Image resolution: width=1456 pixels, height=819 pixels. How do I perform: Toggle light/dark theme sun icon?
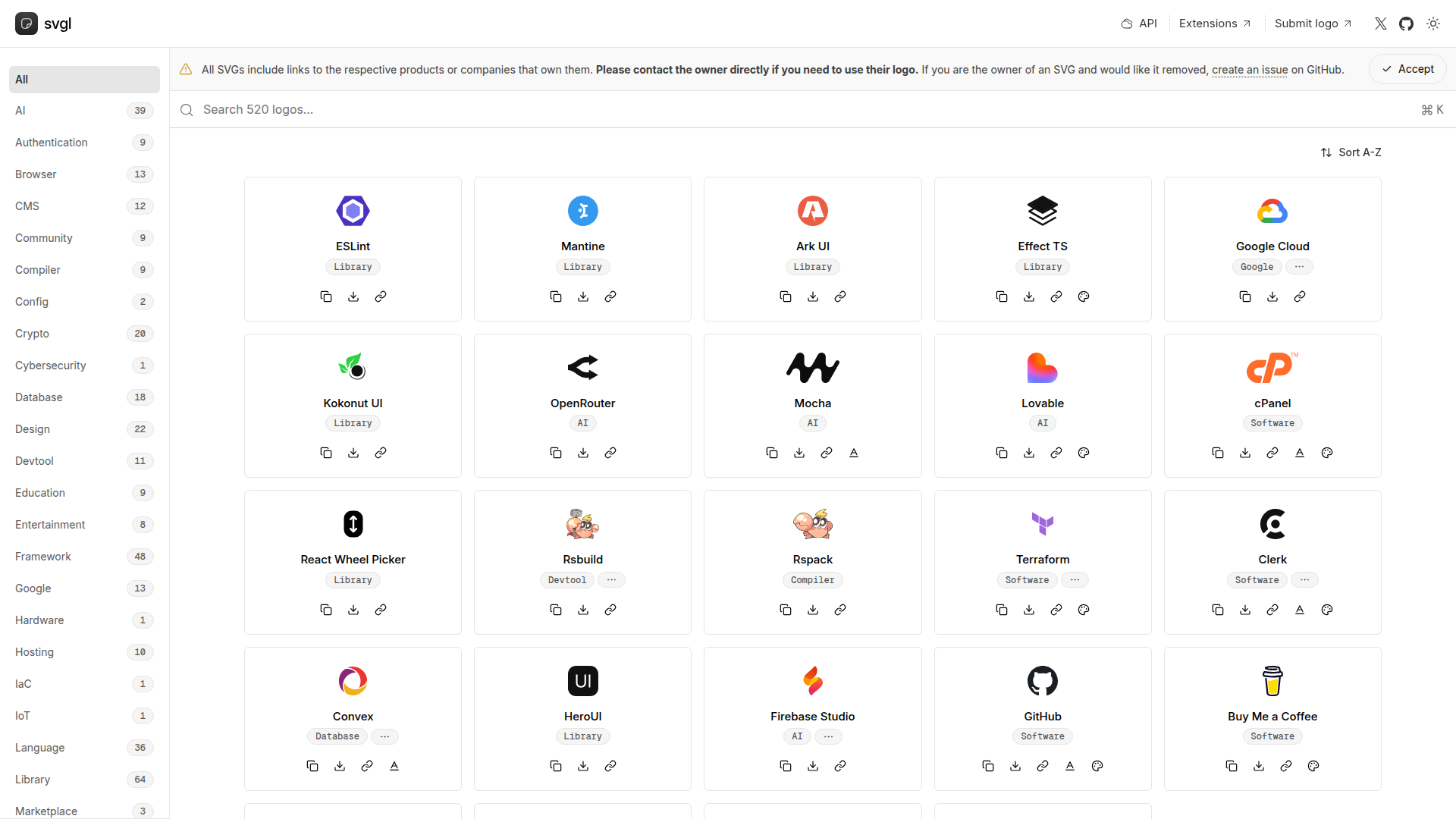tap(1433, 24)
